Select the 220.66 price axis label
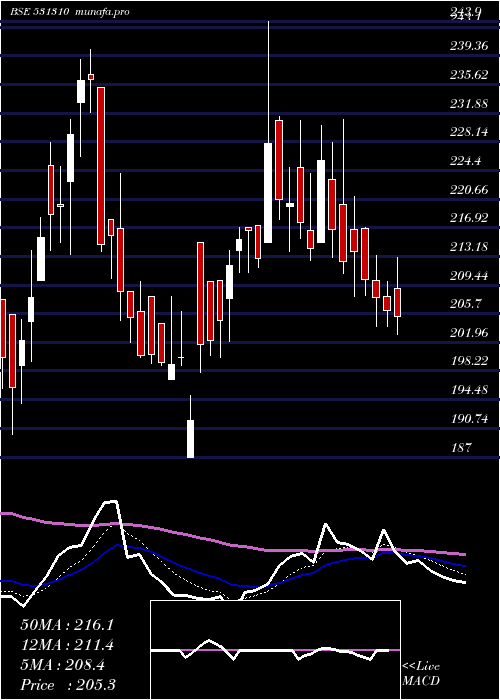 469,190
